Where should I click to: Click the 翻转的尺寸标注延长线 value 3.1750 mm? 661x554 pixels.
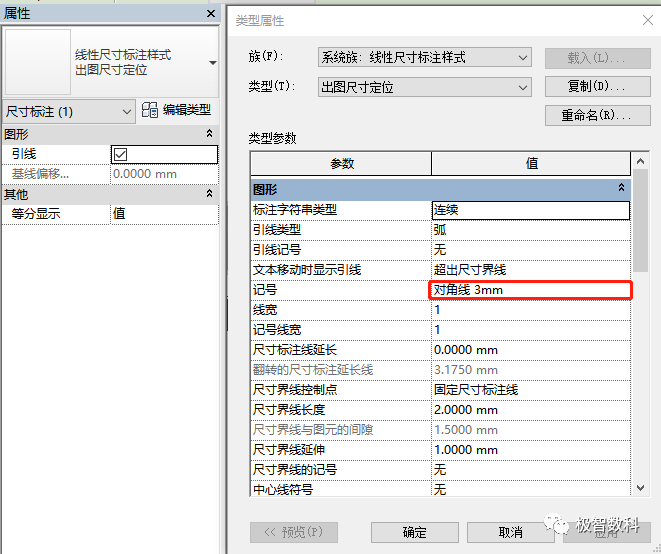pos(531,370)
